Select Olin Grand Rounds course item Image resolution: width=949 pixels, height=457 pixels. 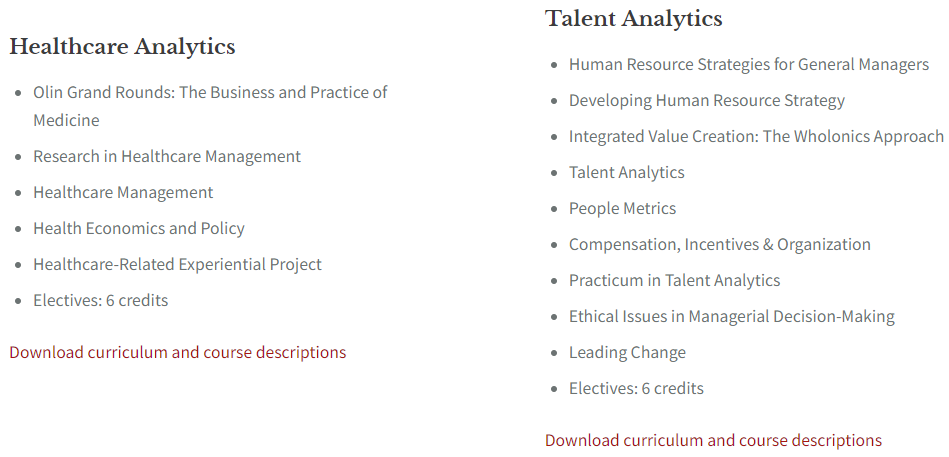click(x=210, y=106)
